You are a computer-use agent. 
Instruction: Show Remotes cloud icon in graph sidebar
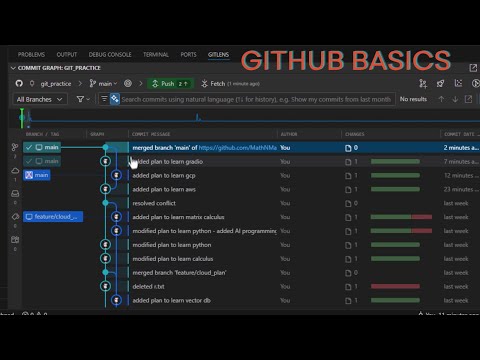pyautogui.click(x=15, y=171)
